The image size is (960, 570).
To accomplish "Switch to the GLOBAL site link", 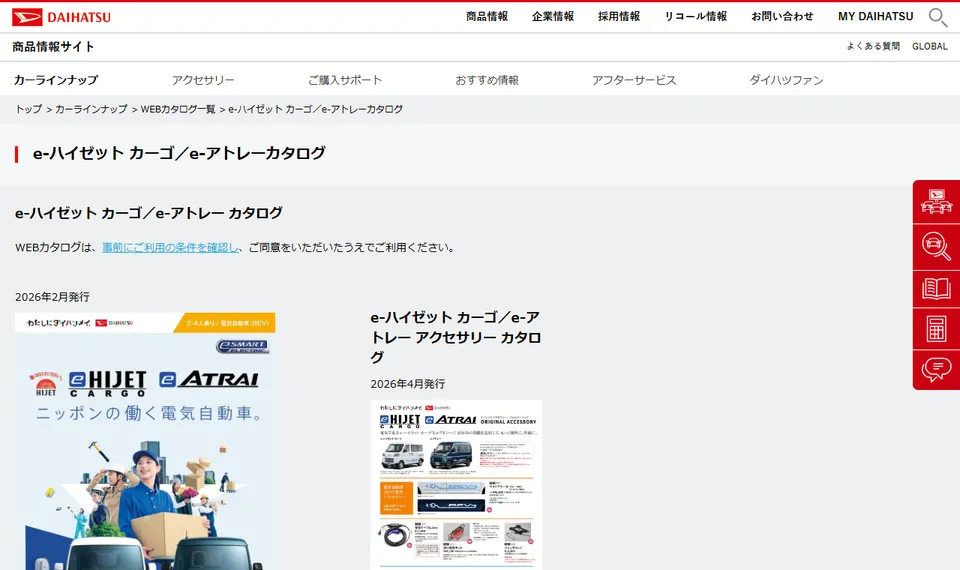I will pos(929,47).
